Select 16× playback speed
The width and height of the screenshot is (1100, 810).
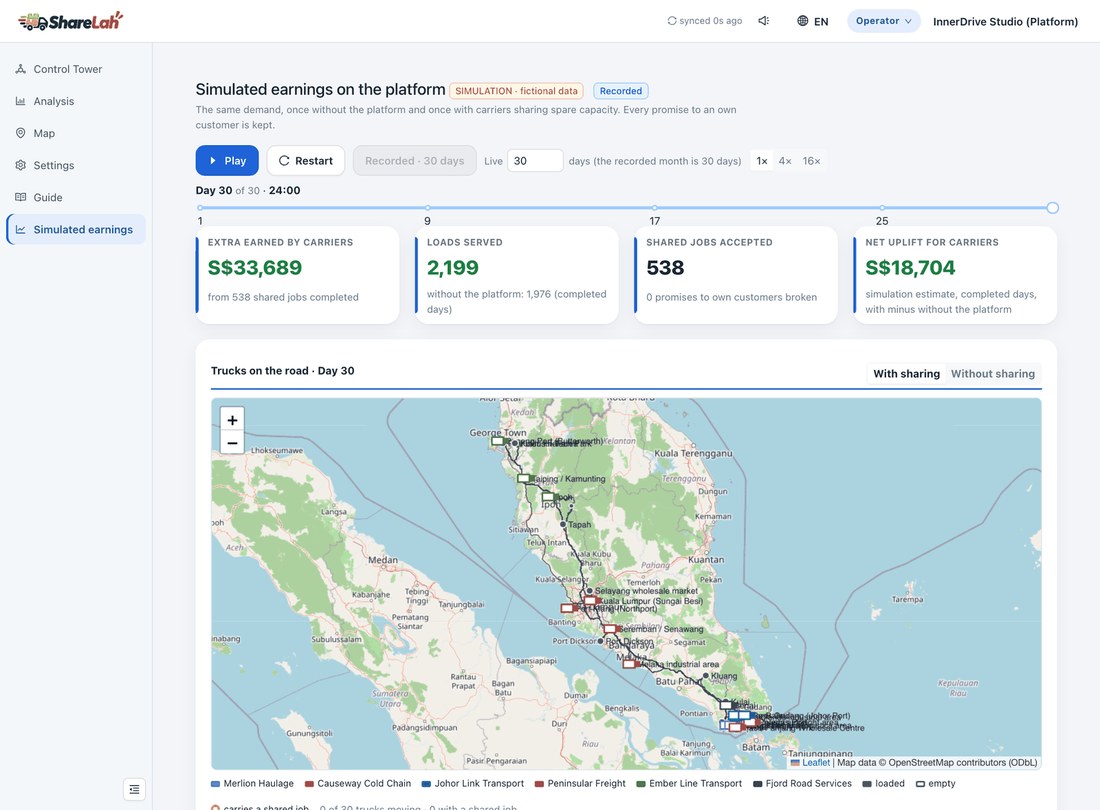click(812, 161)
